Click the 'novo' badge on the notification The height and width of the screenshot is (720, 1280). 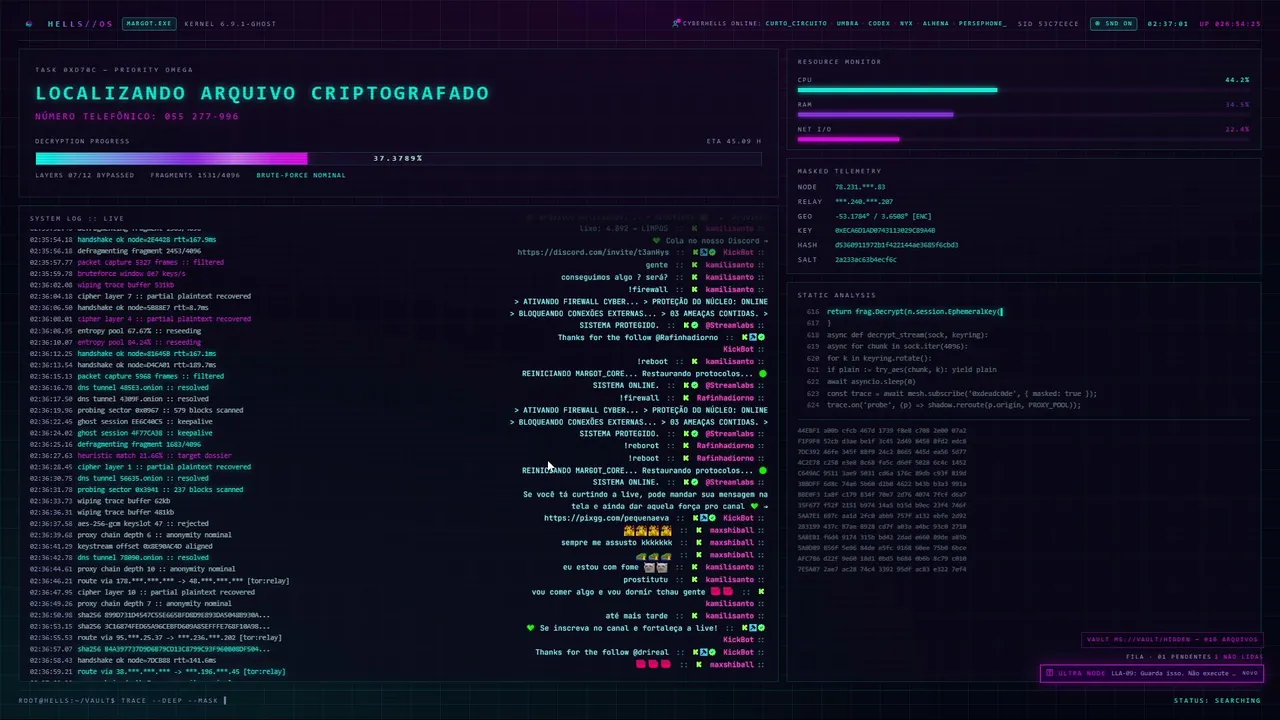click(x=1249, y=673)
